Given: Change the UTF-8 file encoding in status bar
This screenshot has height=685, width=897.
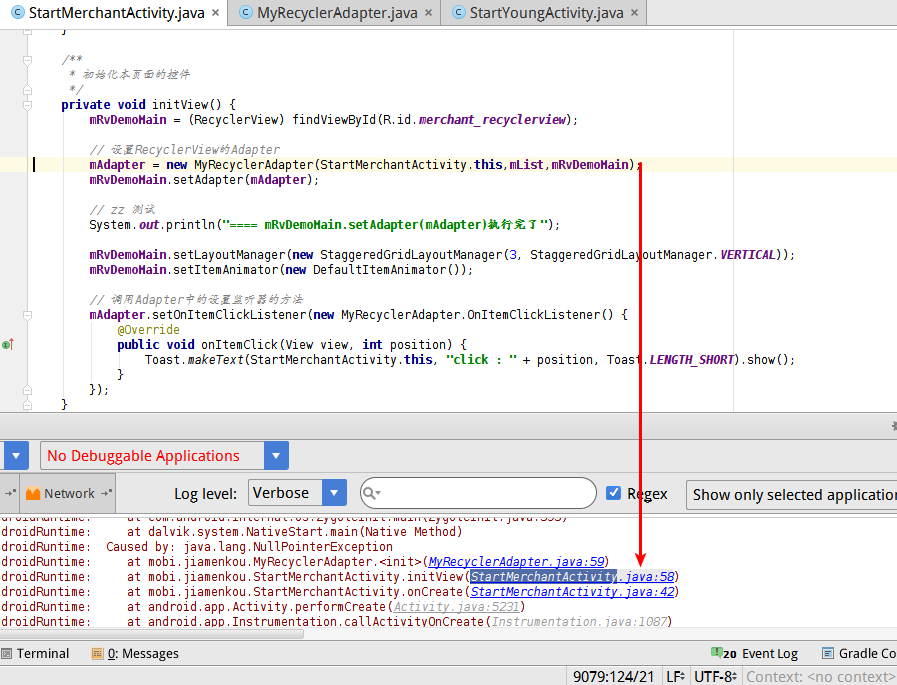Looking at the screenshot, I should [715, 677].
